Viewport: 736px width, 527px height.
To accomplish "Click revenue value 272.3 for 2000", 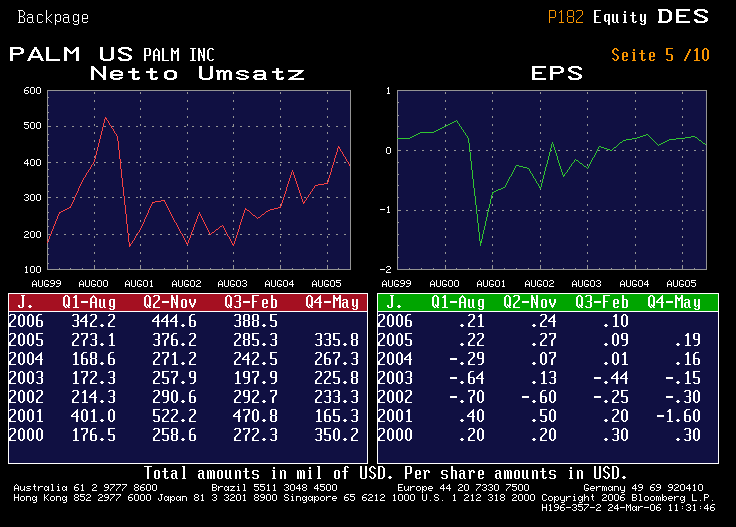I will tap(255, 435).
